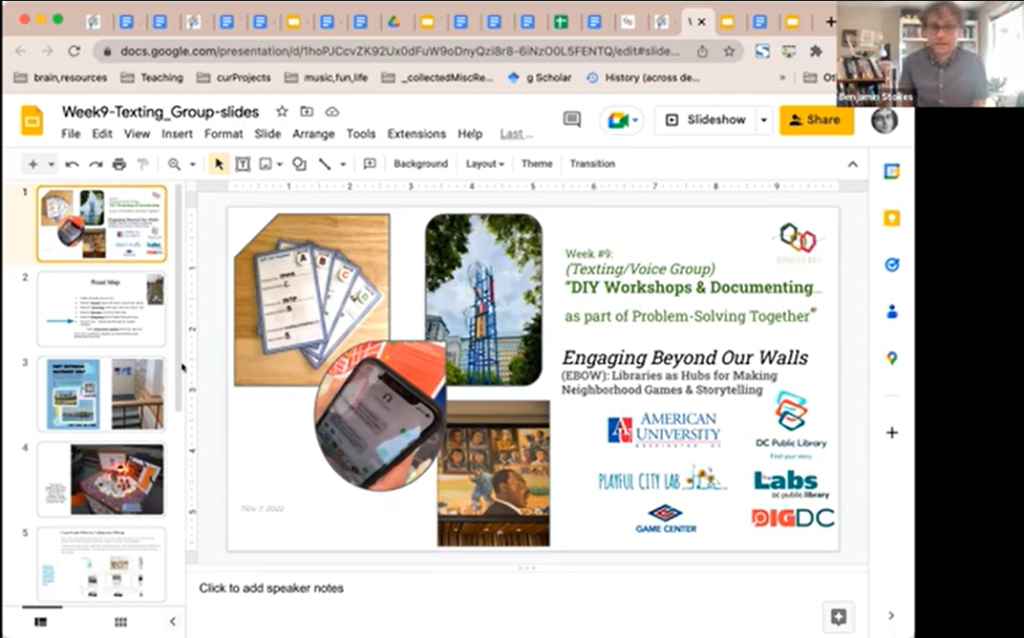Open the Background settings
The height and width of the screenshot is (638, 1024).
click(421, 164)
